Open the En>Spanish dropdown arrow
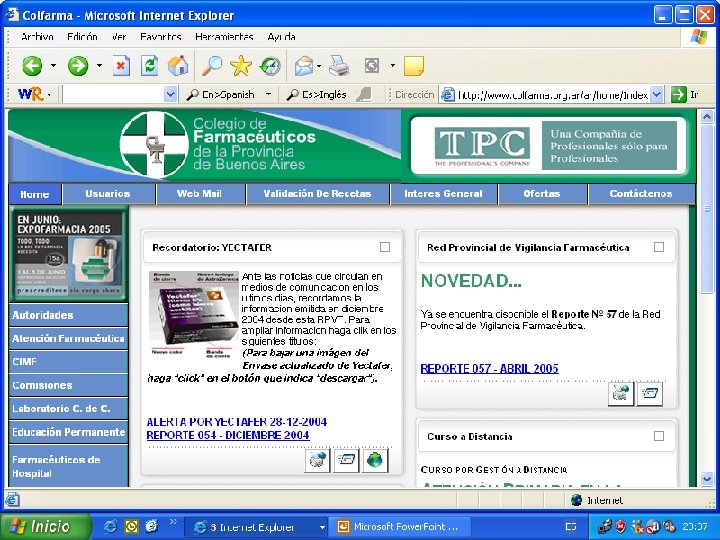This screenshot has height=540, width=720. pyautogui.click(x=268, y=95)
